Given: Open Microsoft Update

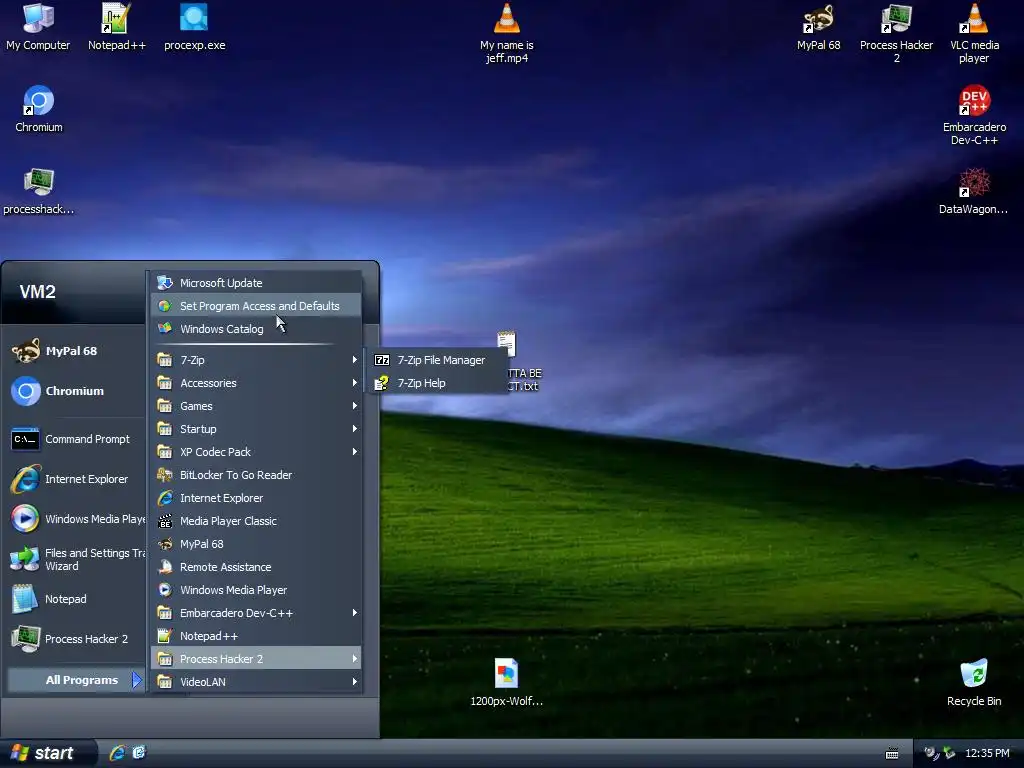Looking at the screenshot, I should point(257,283).
